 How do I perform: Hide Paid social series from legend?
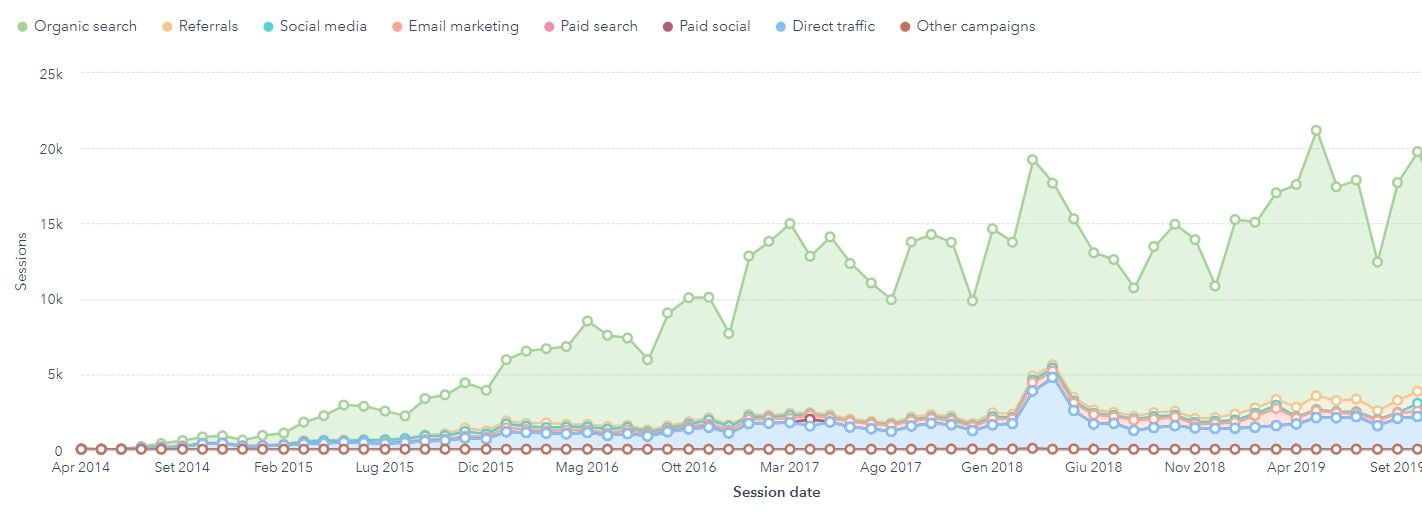(x=714, y=27)
